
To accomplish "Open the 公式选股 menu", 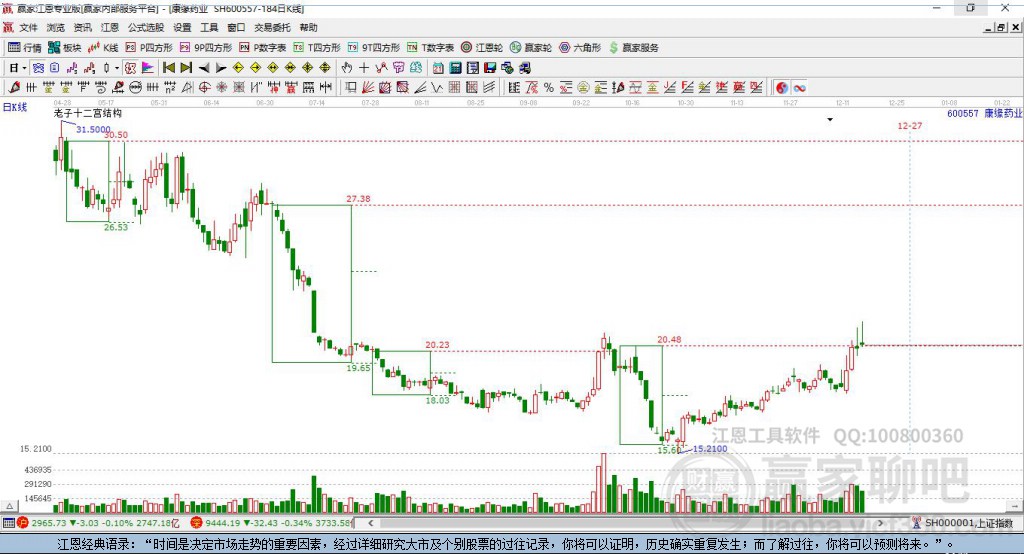I will 146,27.
